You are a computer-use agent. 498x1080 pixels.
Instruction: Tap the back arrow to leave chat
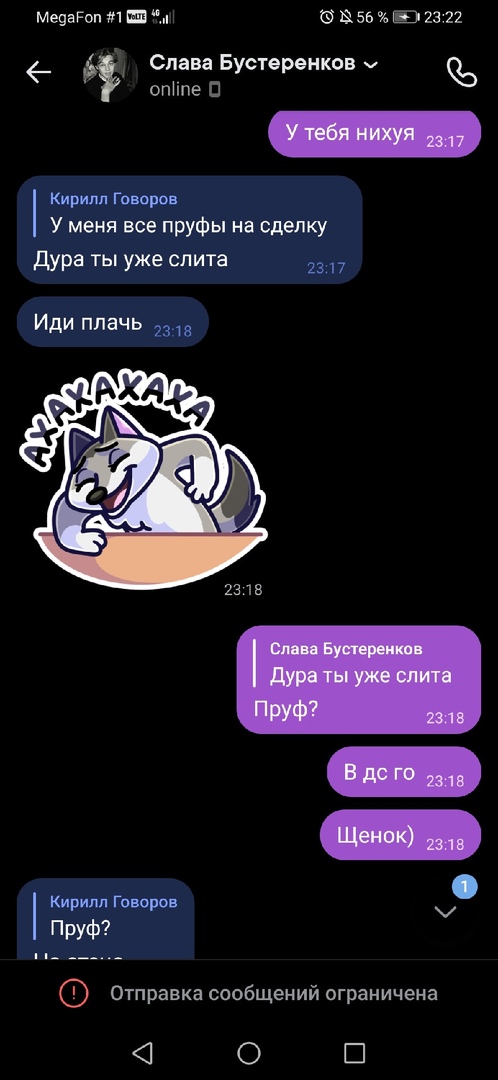(x=39, y=72)
